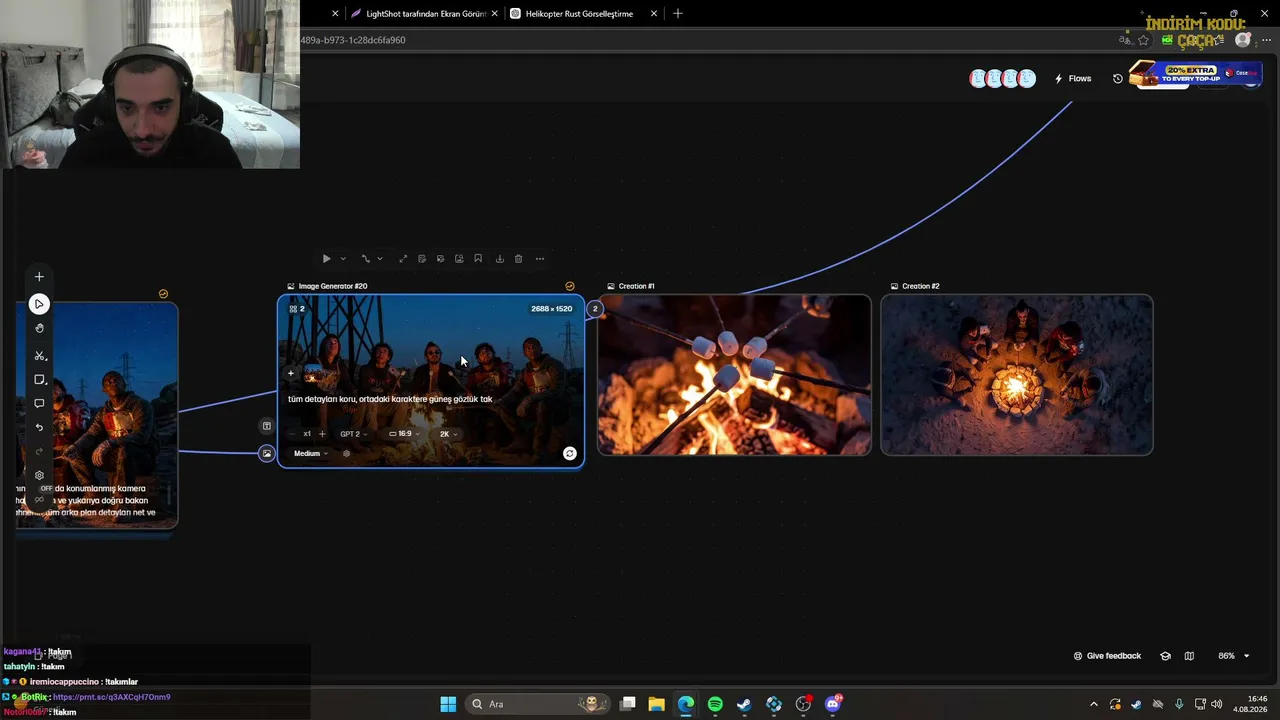The width and height of the screenshot is (1280, 720).
Task: Select the Creation #2 overhead campfire image
Action: pos(1017,375)
